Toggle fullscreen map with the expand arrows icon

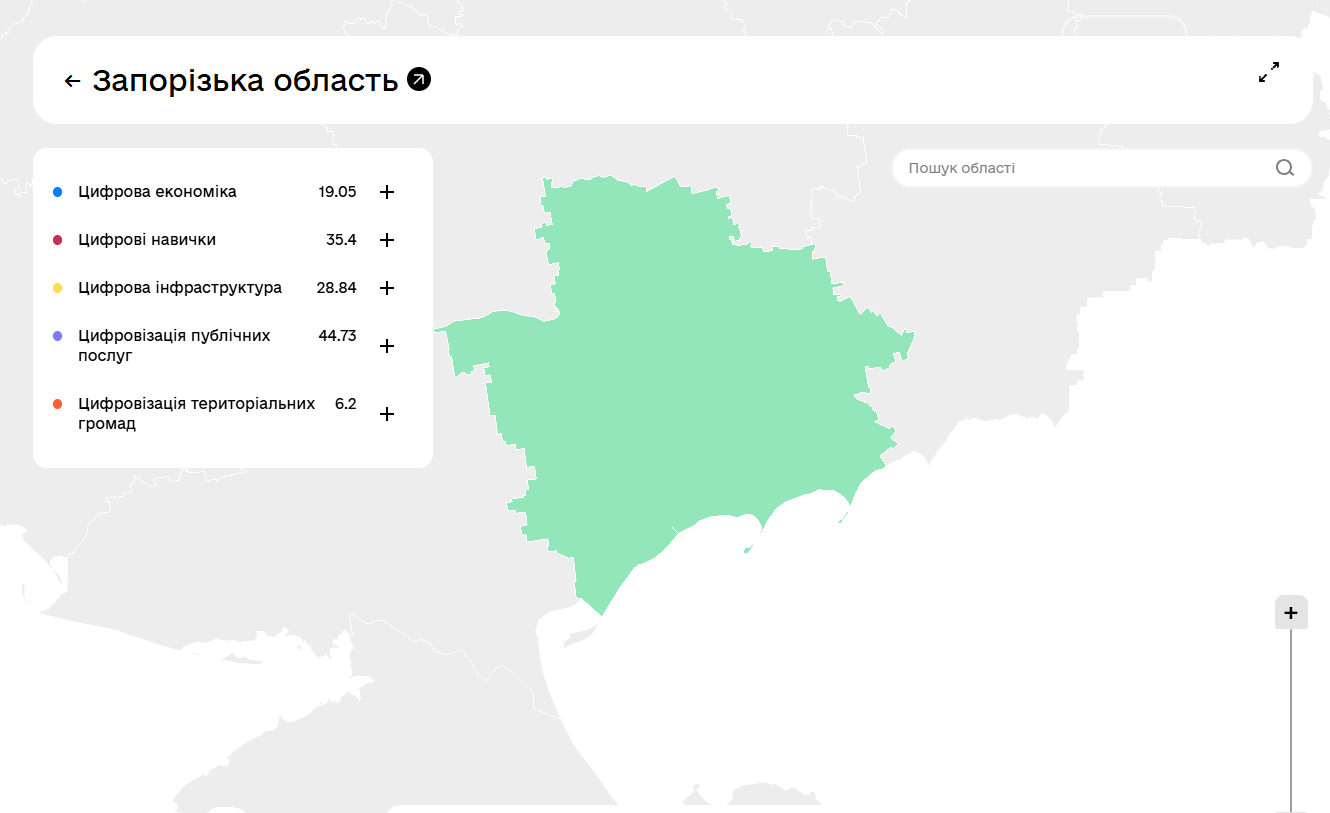click(1269, 72)
